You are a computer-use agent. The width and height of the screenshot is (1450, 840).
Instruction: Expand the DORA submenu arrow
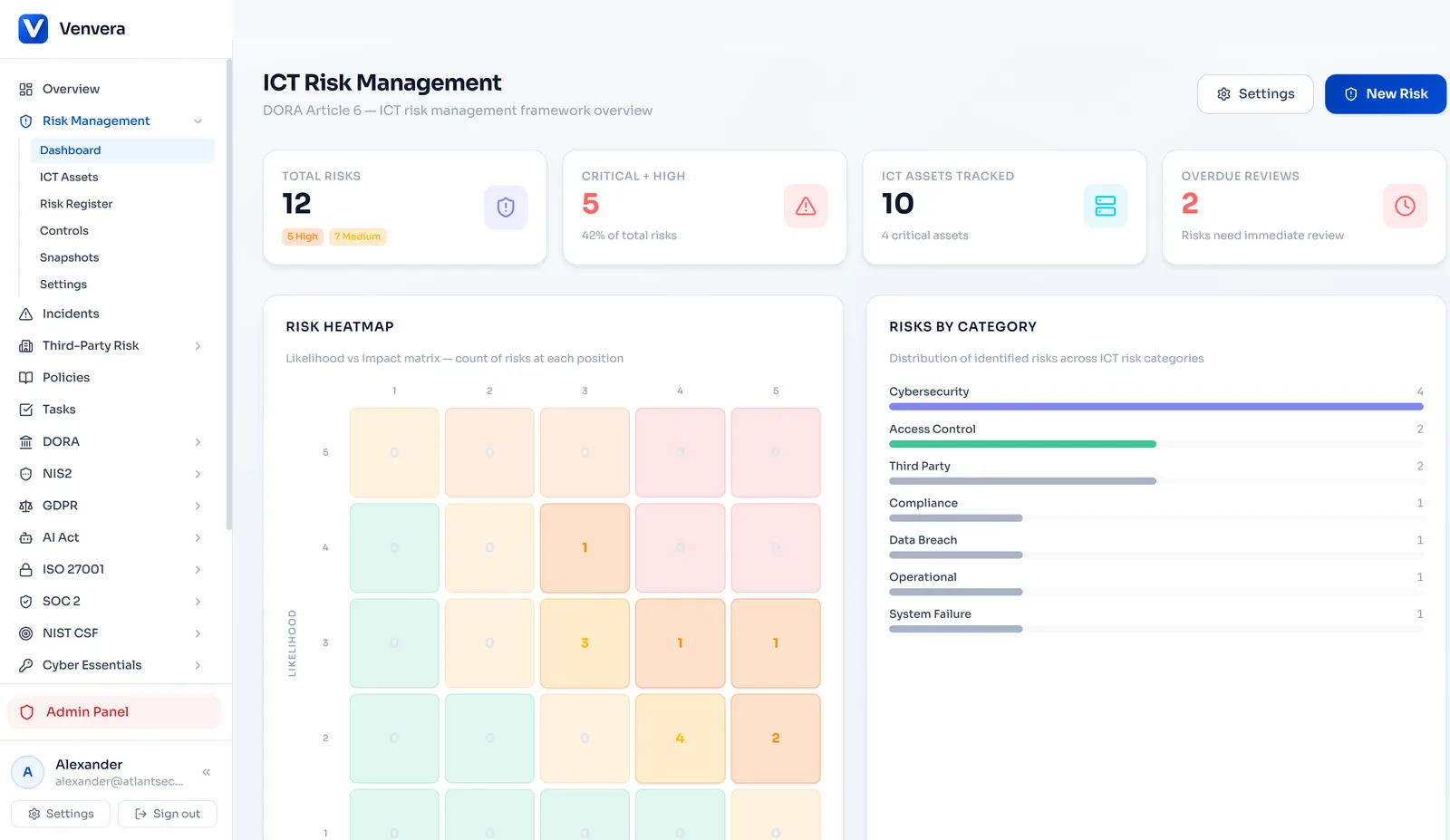(198, 441)
